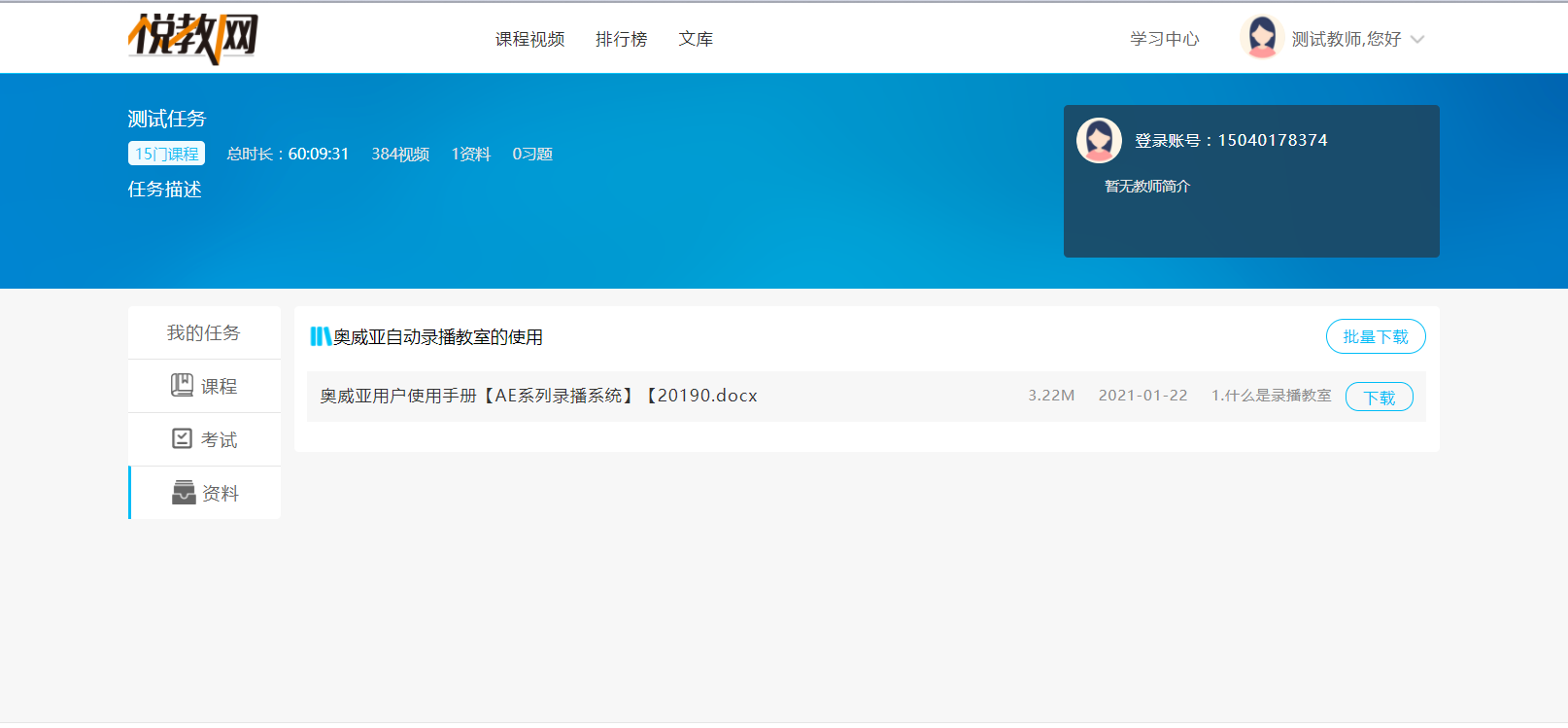Click the 暂无教师简介 text

[1146, 186]
